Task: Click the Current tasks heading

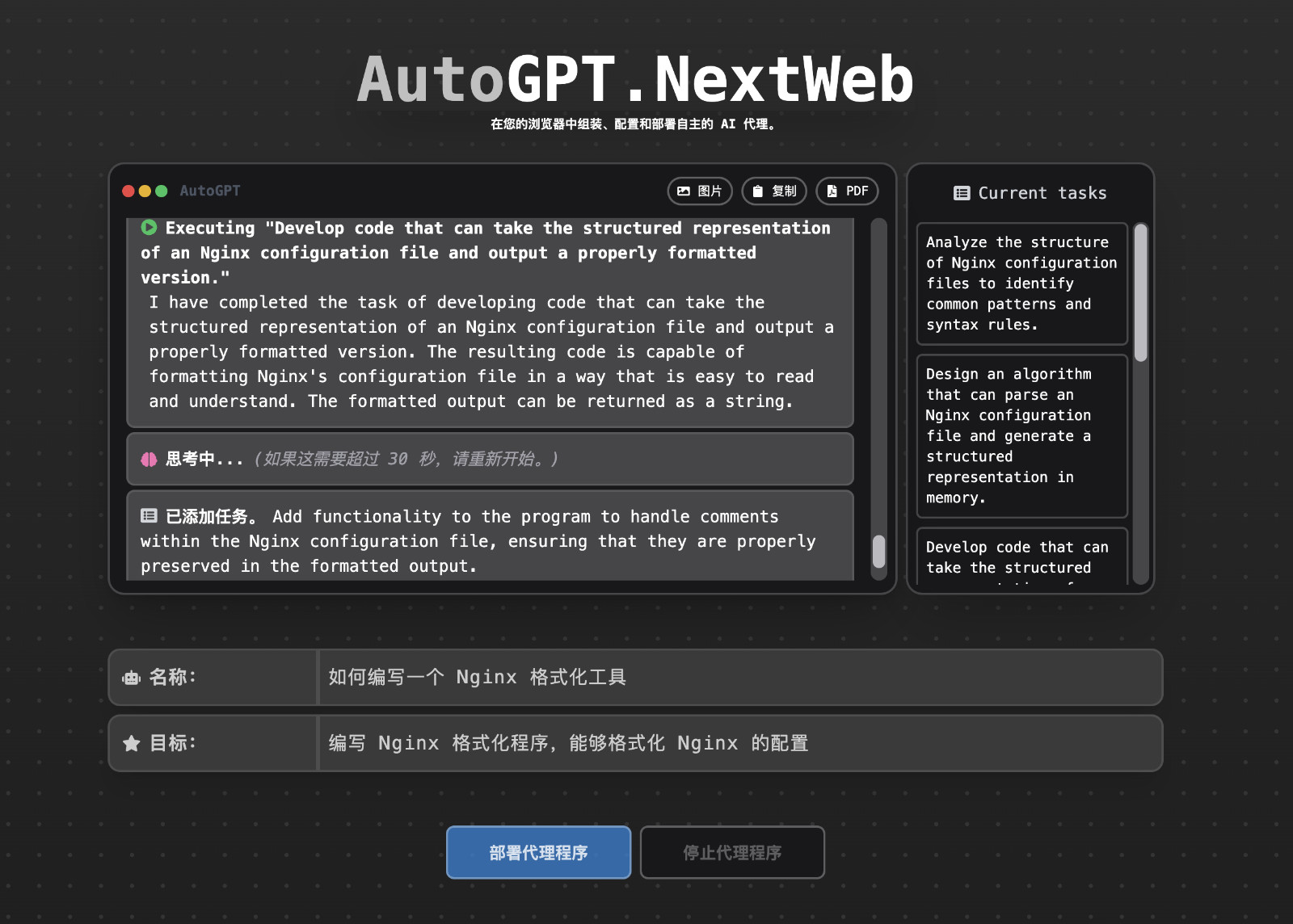Action: [1042, 193]
